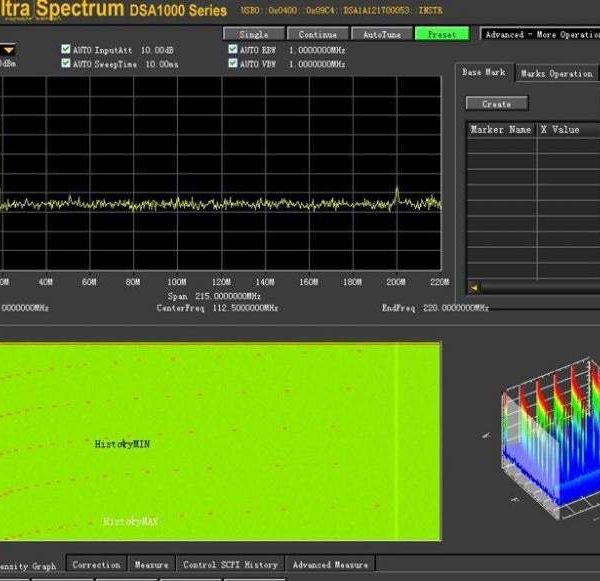Open the orange dropdown arrow above dBm
Screen dimensions: 600x581
coord(8,50)
